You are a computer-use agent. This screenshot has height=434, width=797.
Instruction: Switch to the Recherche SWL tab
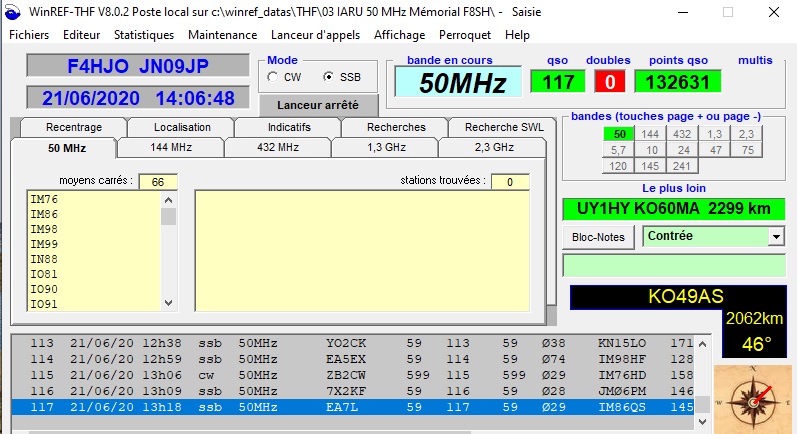pos(504,127)
